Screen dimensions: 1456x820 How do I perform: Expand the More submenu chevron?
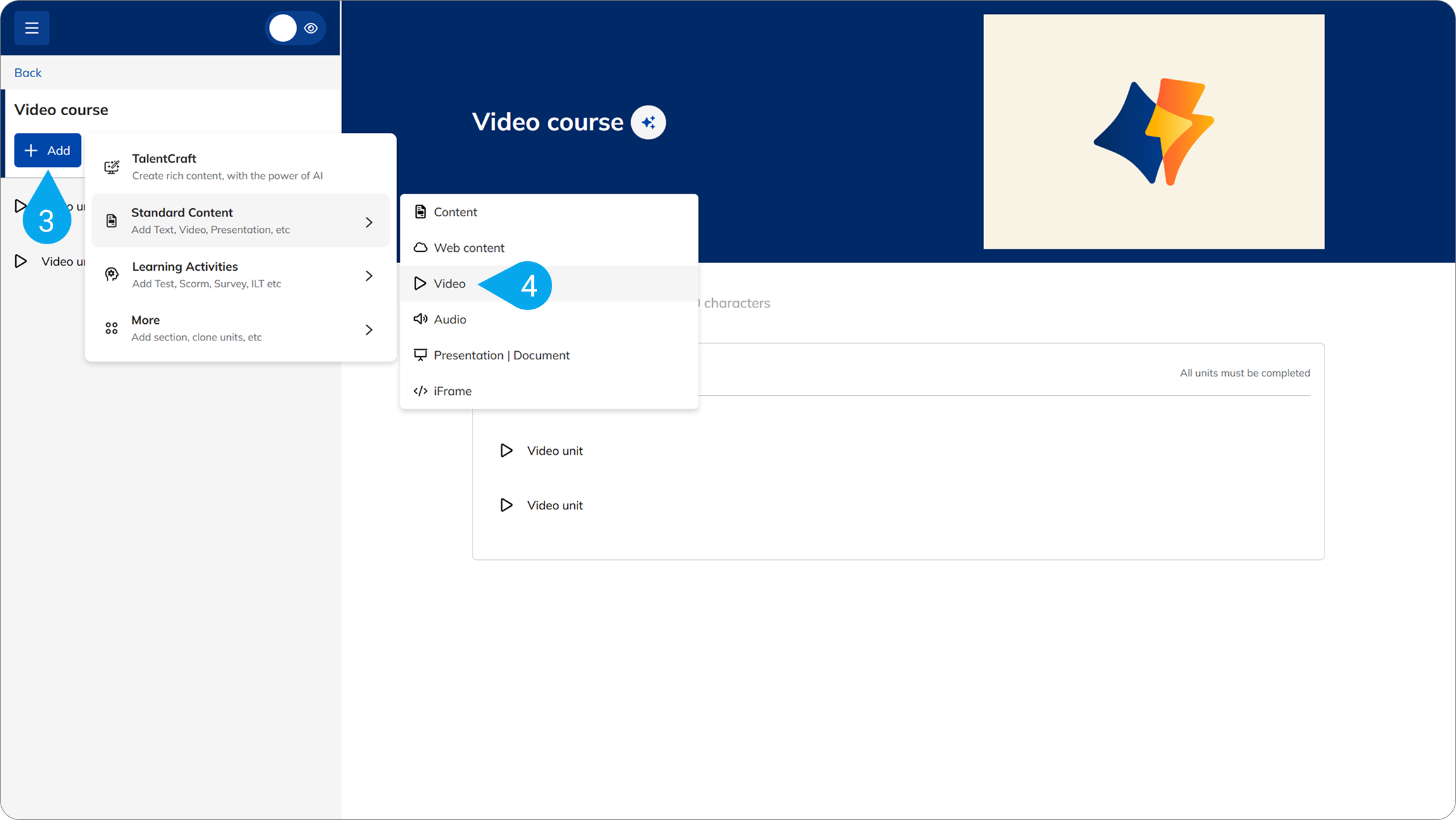369,330
